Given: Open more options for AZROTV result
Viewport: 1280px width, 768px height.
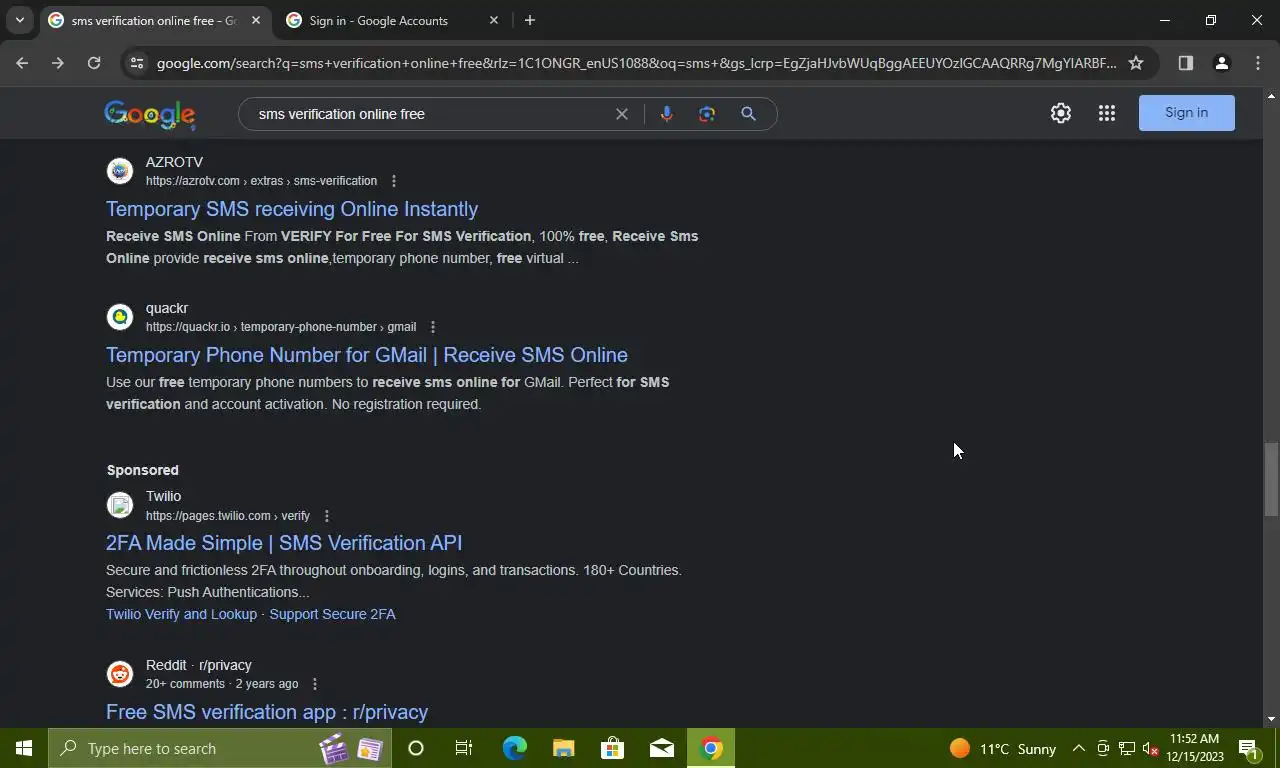Looking at the screenshot, I should 393,181.
